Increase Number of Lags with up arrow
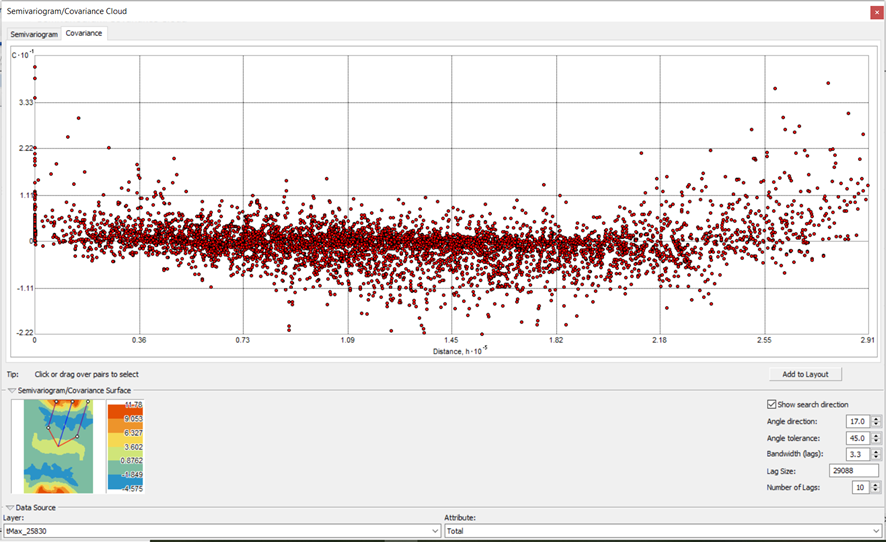 (x=876, y=484)
